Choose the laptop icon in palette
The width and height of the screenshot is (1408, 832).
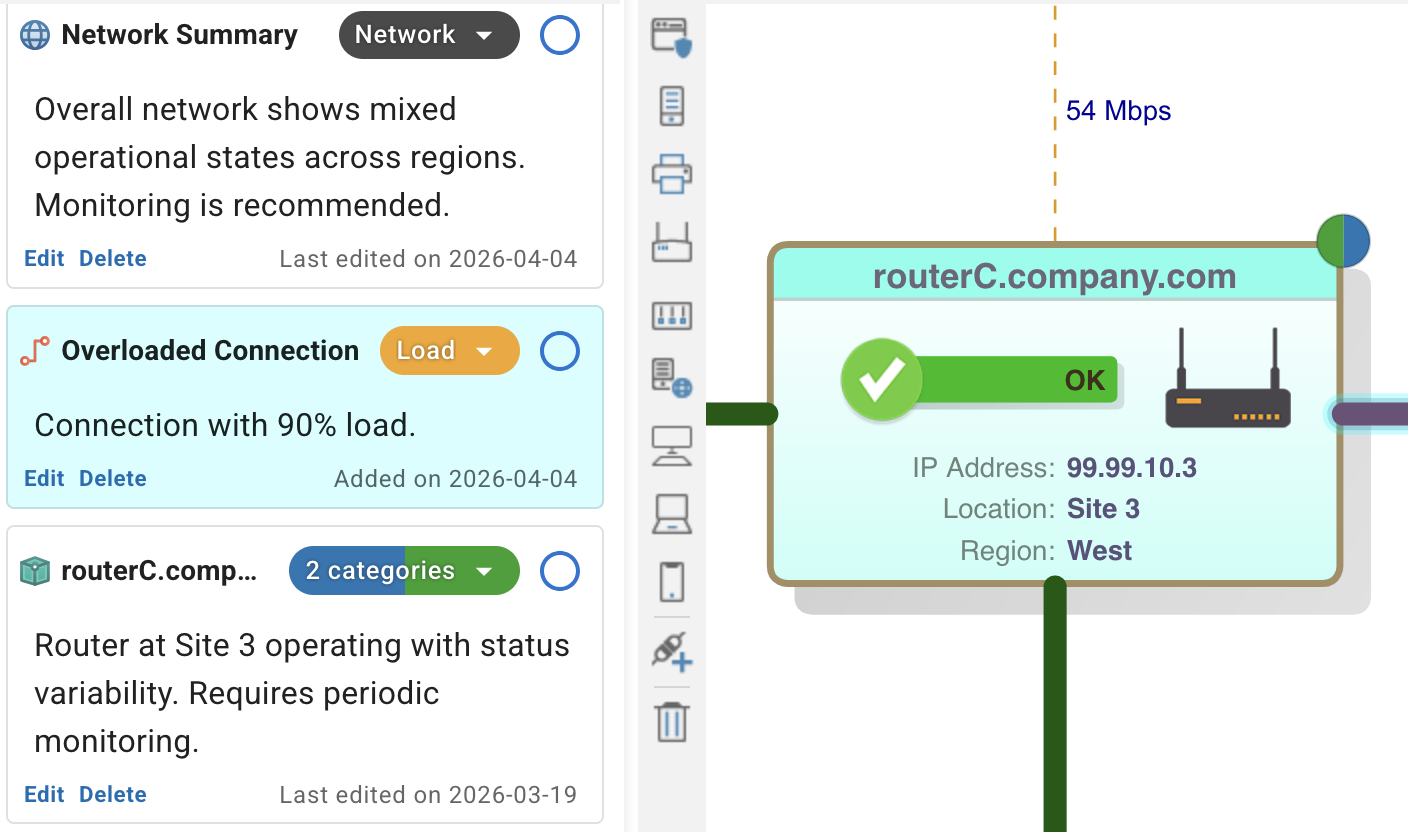[x=672, y=514]
